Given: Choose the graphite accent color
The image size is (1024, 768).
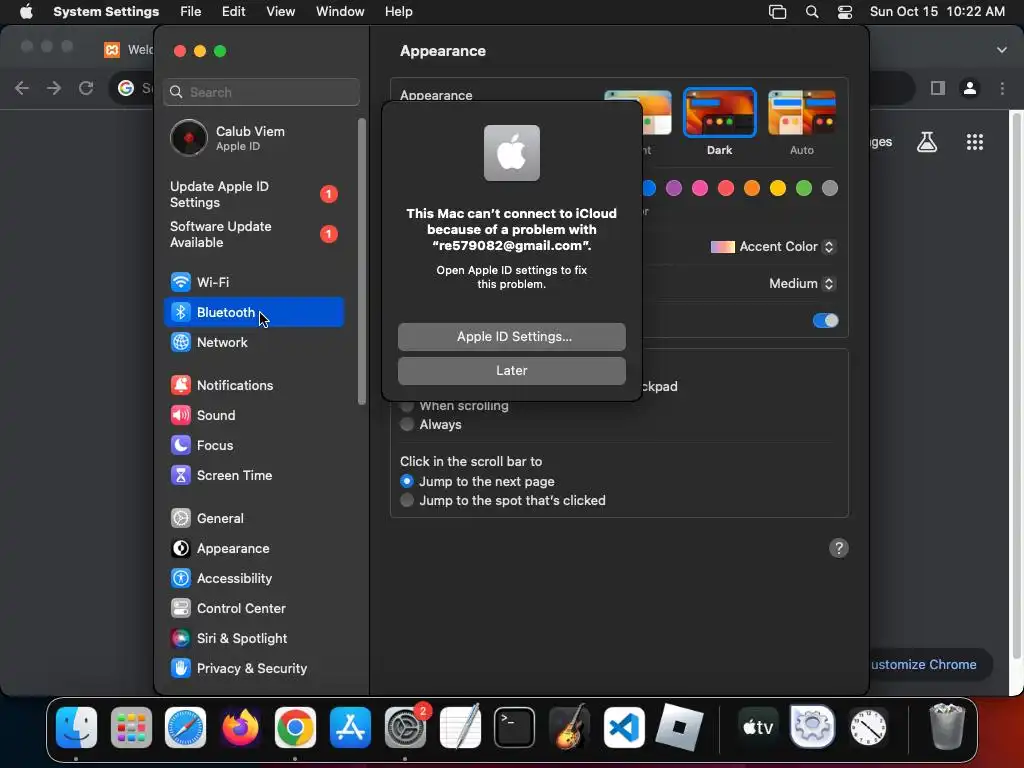Looking at the screenshot, I should pos(830,189).
